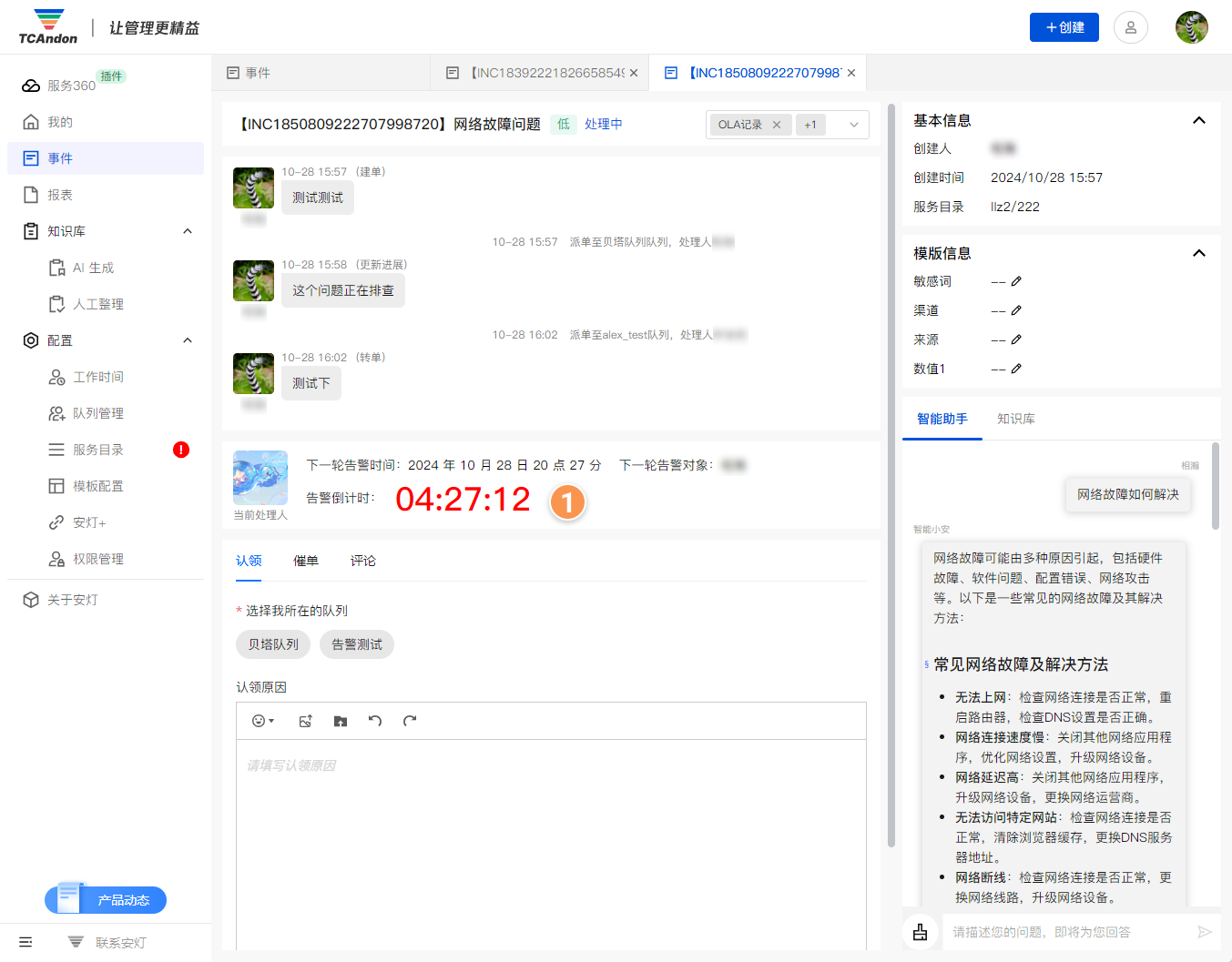Click the 创建 button
The width and height of the screenshot is (1232, 962).
coord(1064,27)
